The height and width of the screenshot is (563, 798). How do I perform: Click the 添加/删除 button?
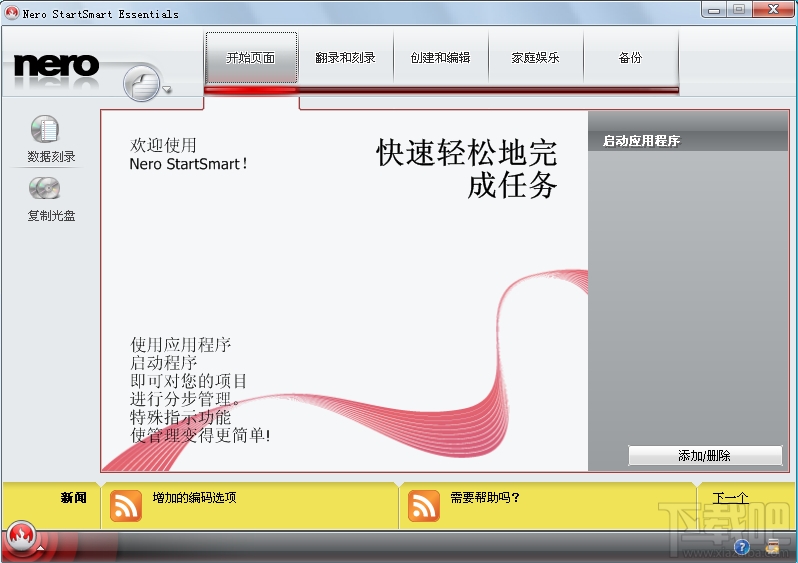pyautogui.click(x=705, y=456)
